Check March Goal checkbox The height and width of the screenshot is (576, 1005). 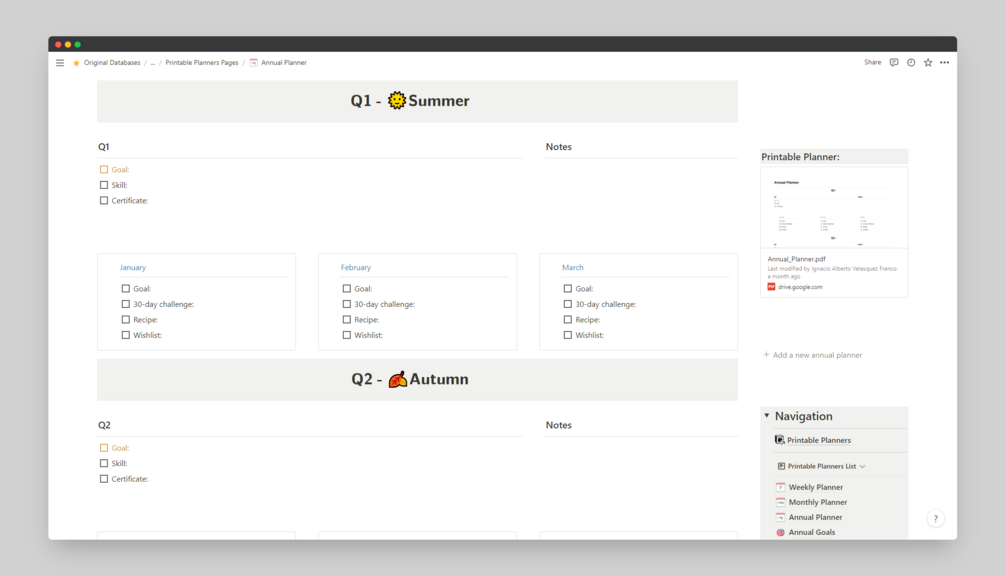pyautogui.click(x=568, y=289)
